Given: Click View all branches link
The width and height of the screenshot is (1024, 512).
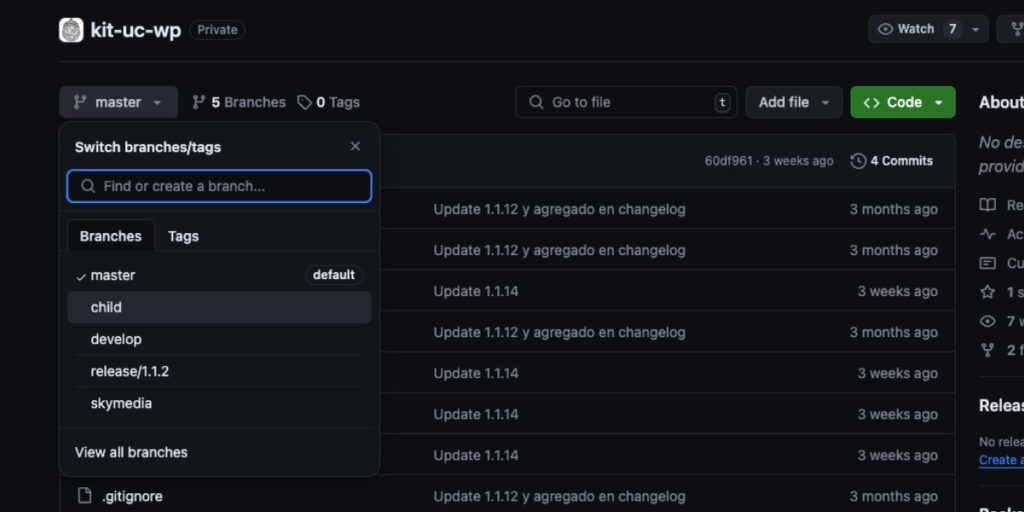Looking at the screenshot, I should click(x=131, y=452).
